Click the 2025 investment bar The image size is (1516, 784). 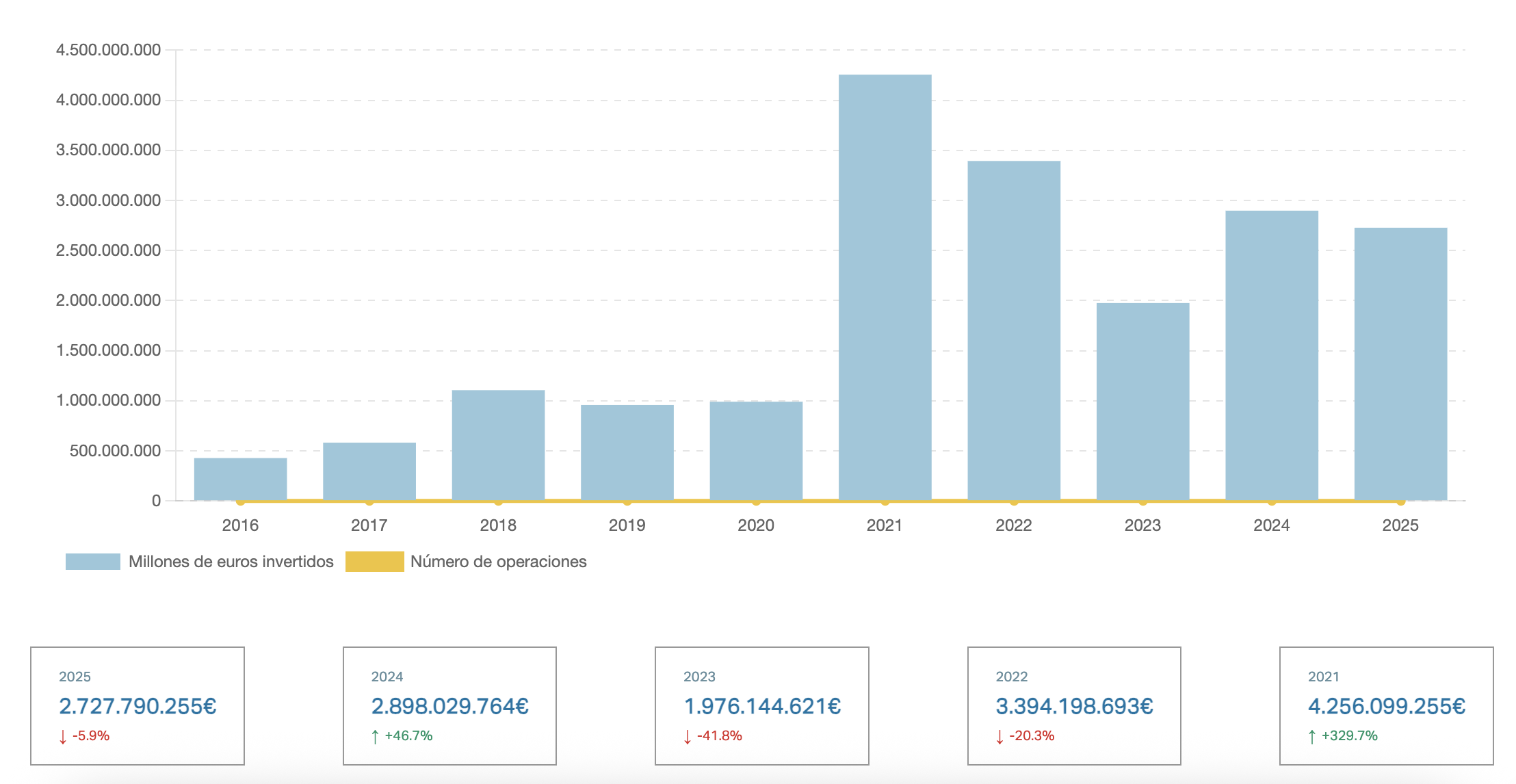pyautogui.click(x=1400, y=364)
